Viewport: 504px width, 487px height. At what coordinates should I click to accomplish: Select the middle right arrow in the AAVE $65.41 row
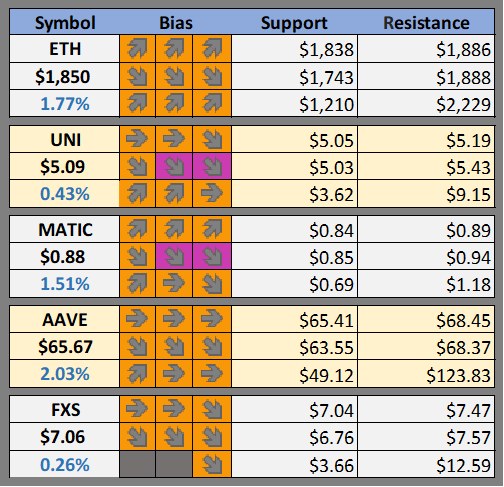(174, 319)
